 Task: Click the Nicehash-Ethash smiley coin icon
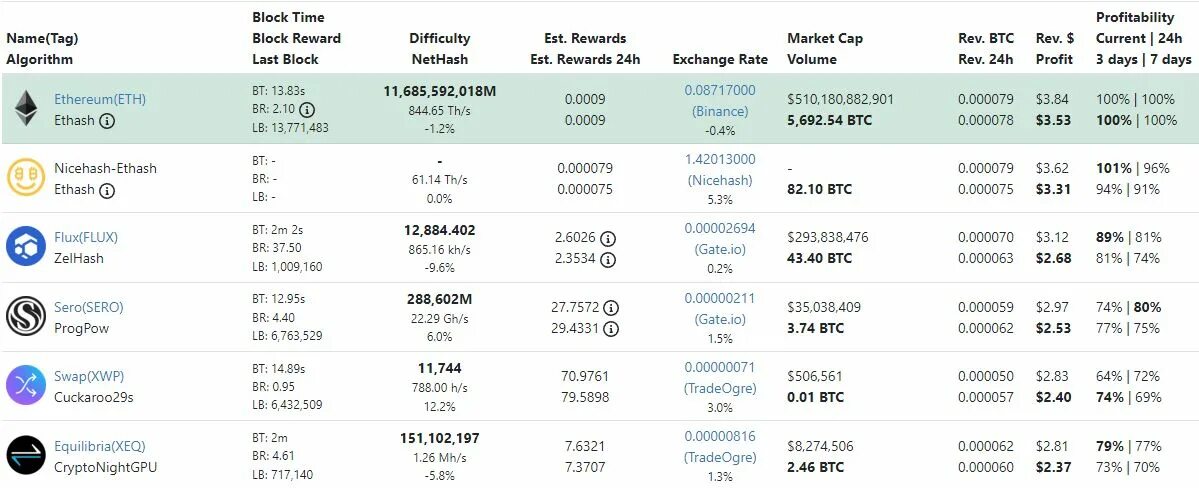(25, 178)
